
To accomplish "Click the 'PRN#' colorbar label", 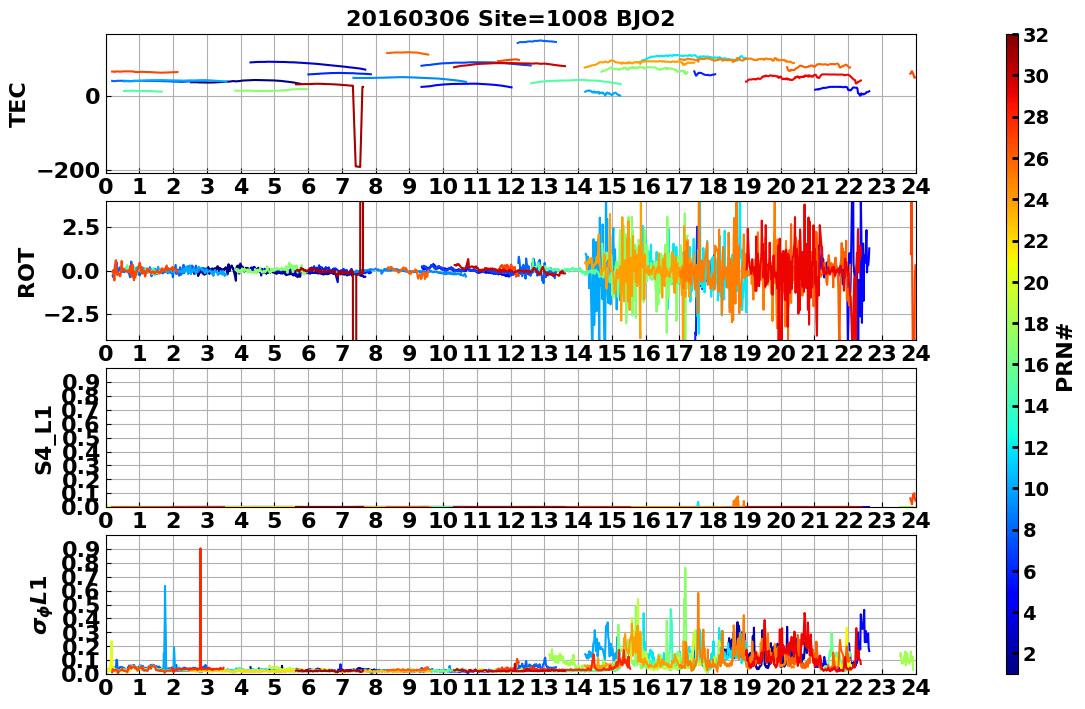I will coord(1064,357).
